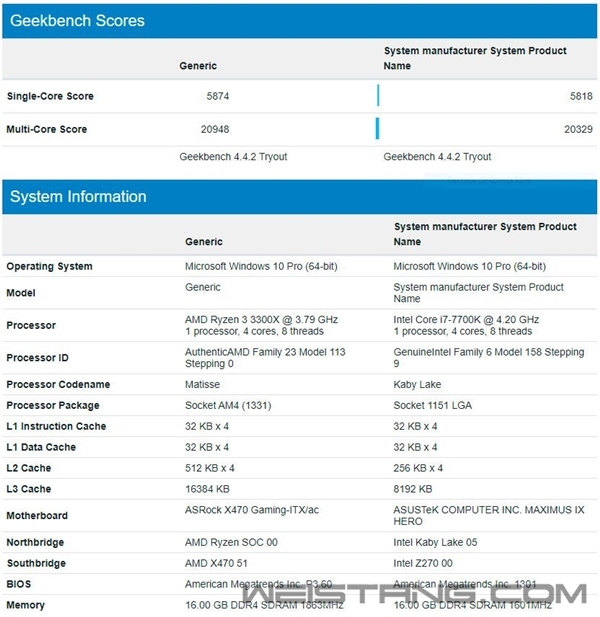Click the blue bar beside score 5818
Viewport: 600px width, 617px height.
pos(378,96)
